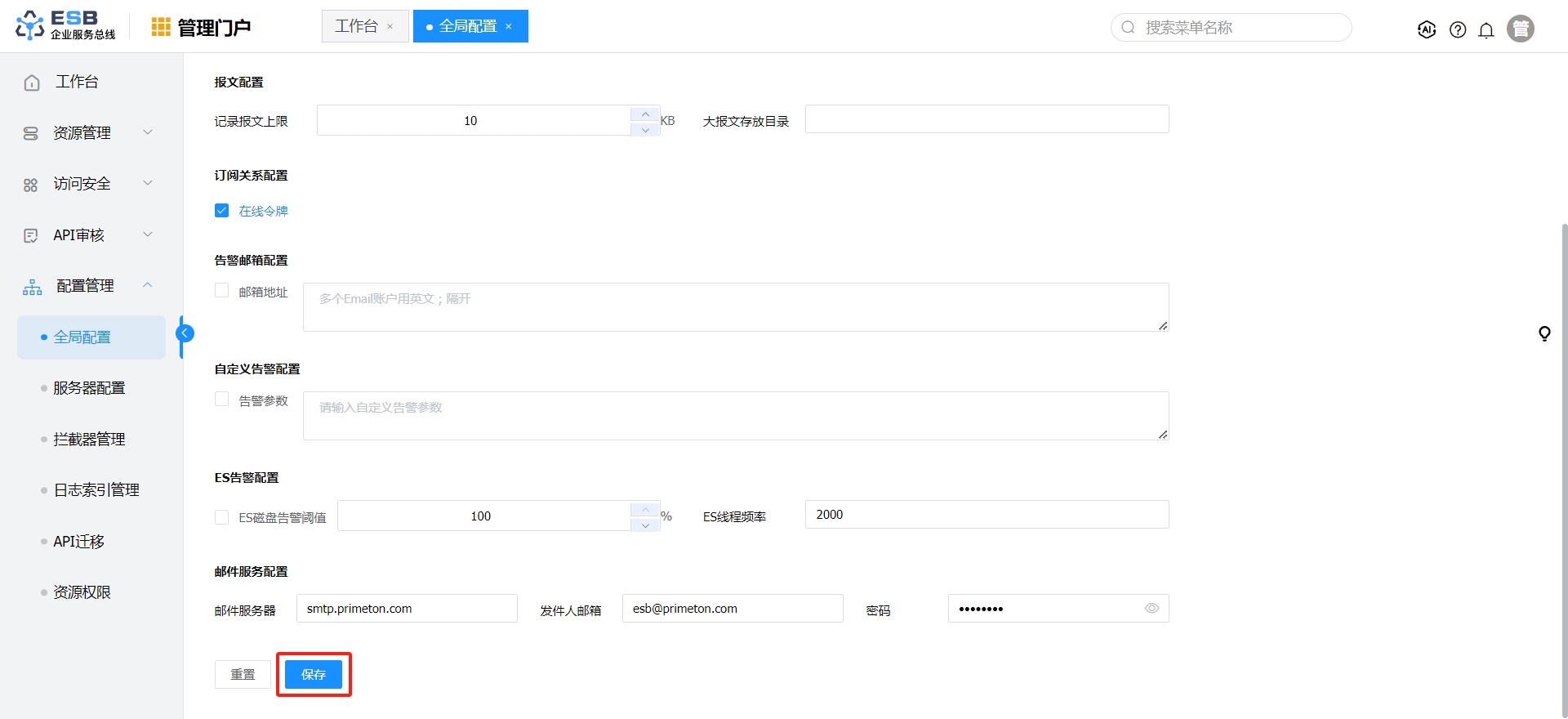
Task: Collapse sidebar with blue arrow handle
Action: pos(185,333)
